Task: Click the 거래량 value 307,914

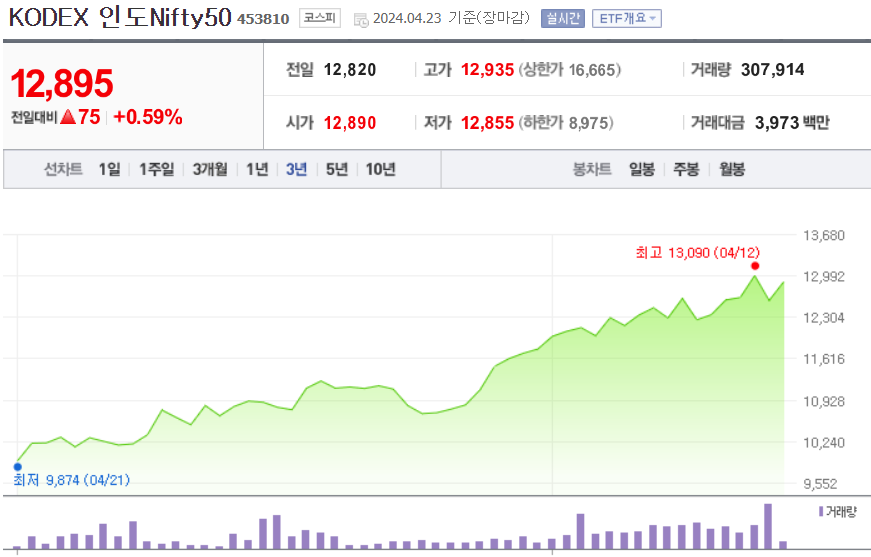Action: (773, 70)
